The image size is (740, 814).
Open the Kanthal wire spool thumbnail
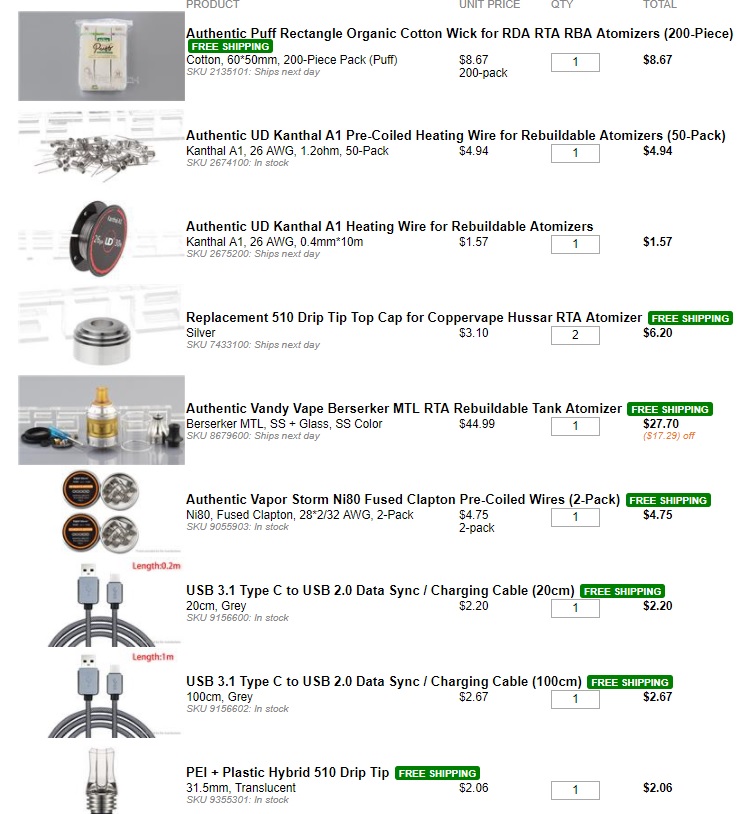pyautogui.click(x=101, y=238)
